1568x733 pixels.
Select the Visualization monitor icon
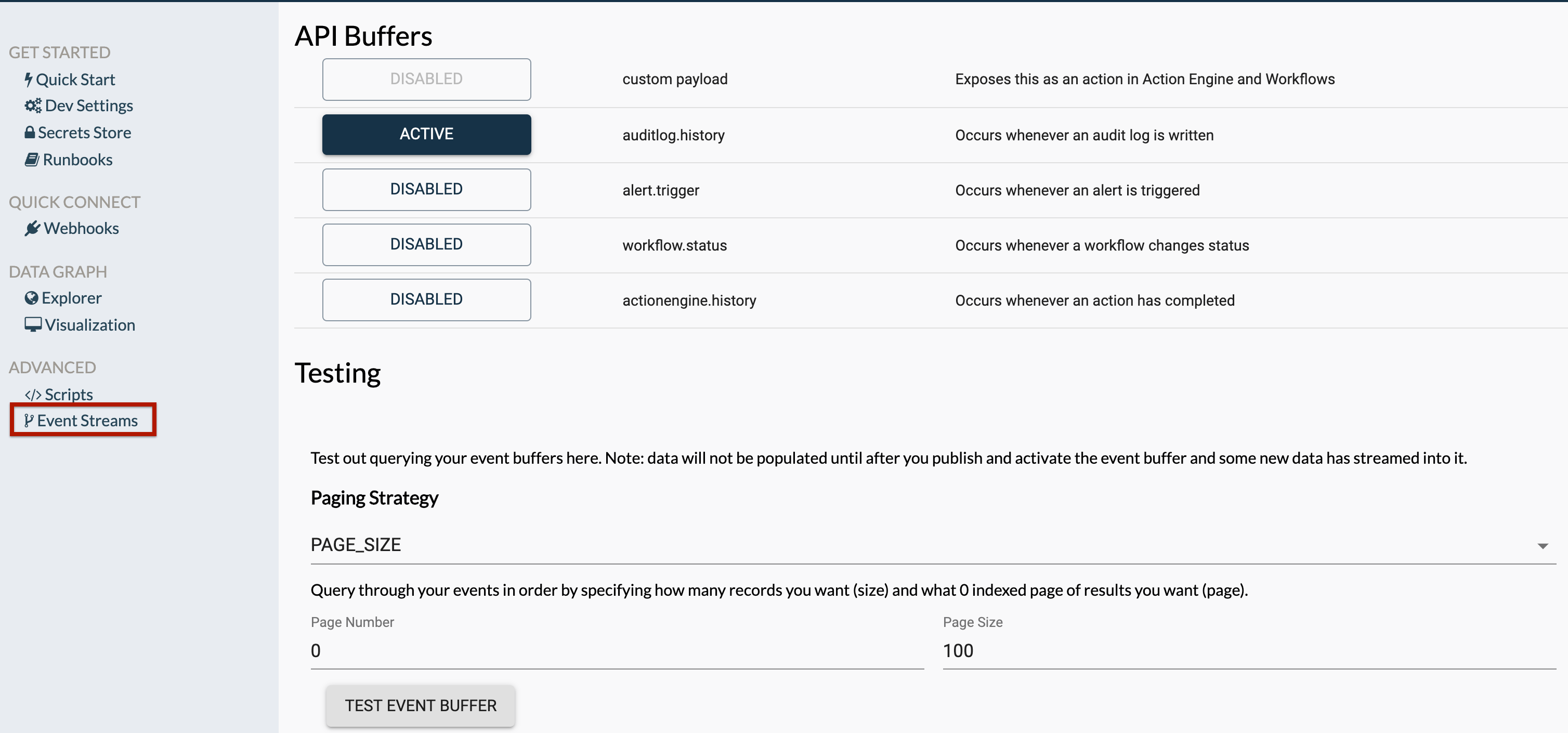coord(33,324)
